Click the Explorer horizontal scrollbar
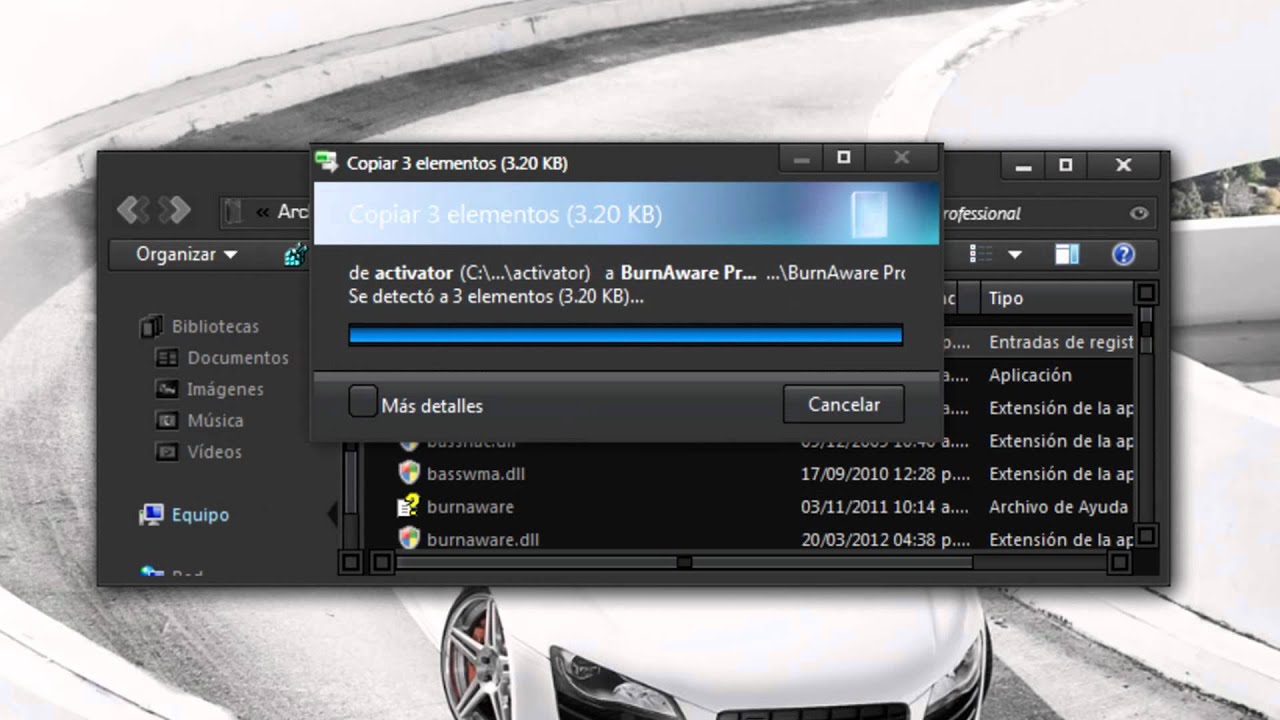Screen dimensions: 1280x720 click(x=684, y=563)
